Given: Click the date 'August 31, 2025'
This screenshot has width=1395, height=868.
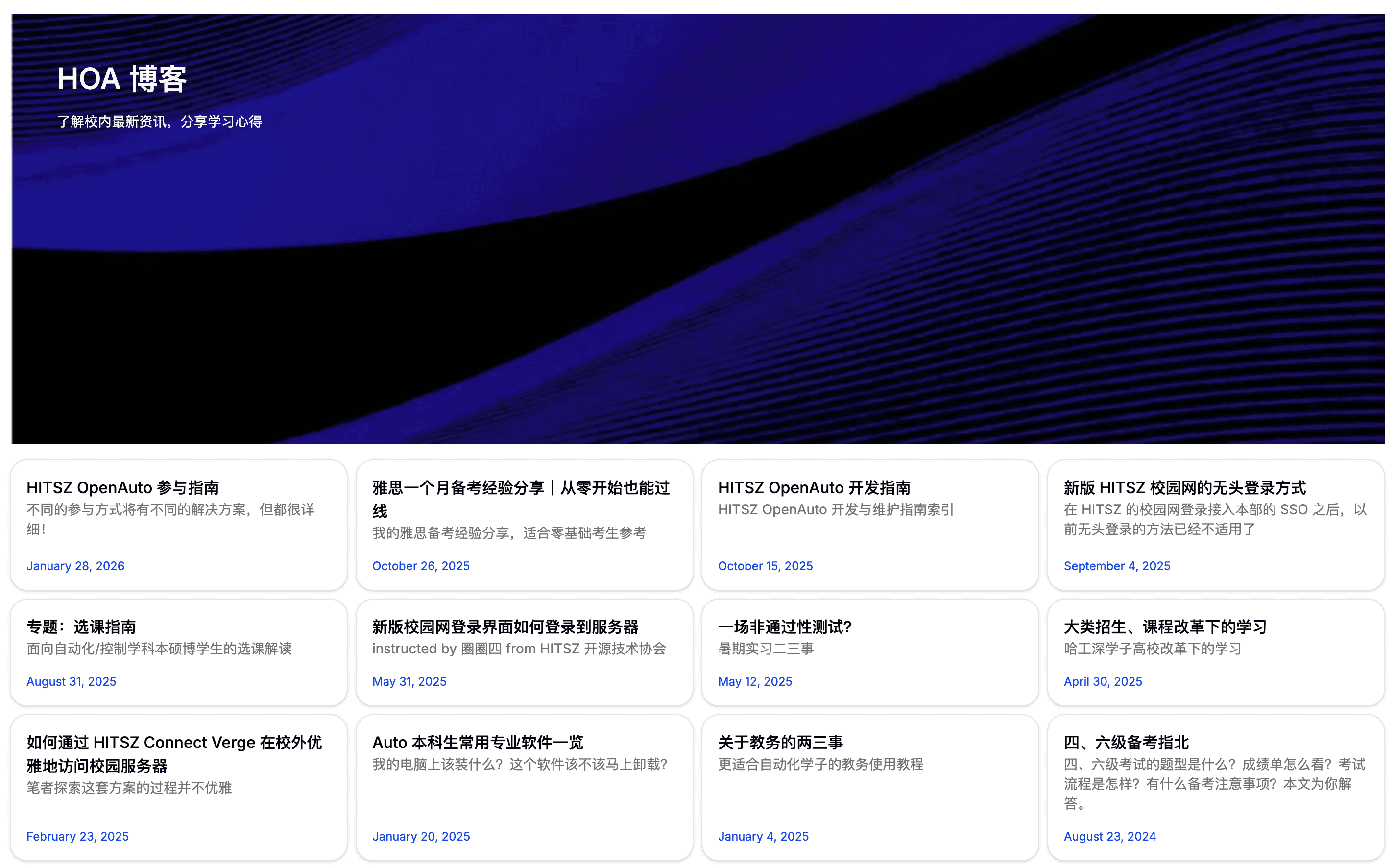Looking at the screenshot, I should (x=71, y=681).
